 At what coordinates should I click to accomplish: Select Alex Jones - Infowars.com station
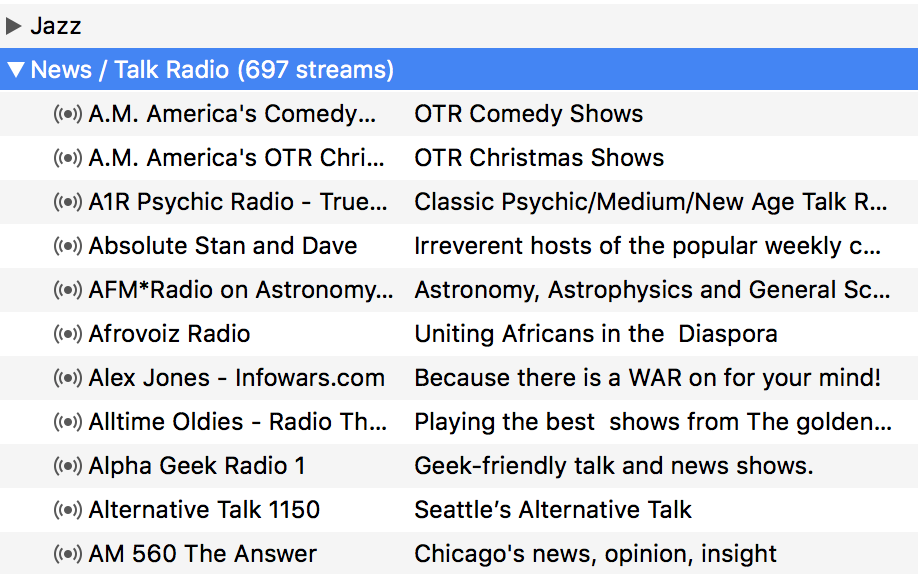coord(237,378)
